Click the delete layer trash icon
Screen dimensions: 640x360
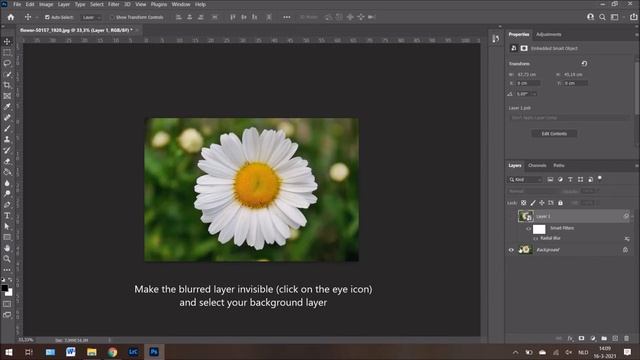(627, 338)
